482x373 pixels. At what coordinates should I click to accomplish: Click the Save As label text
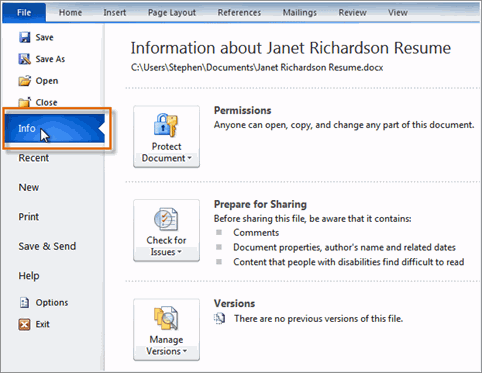click(50, 59)
